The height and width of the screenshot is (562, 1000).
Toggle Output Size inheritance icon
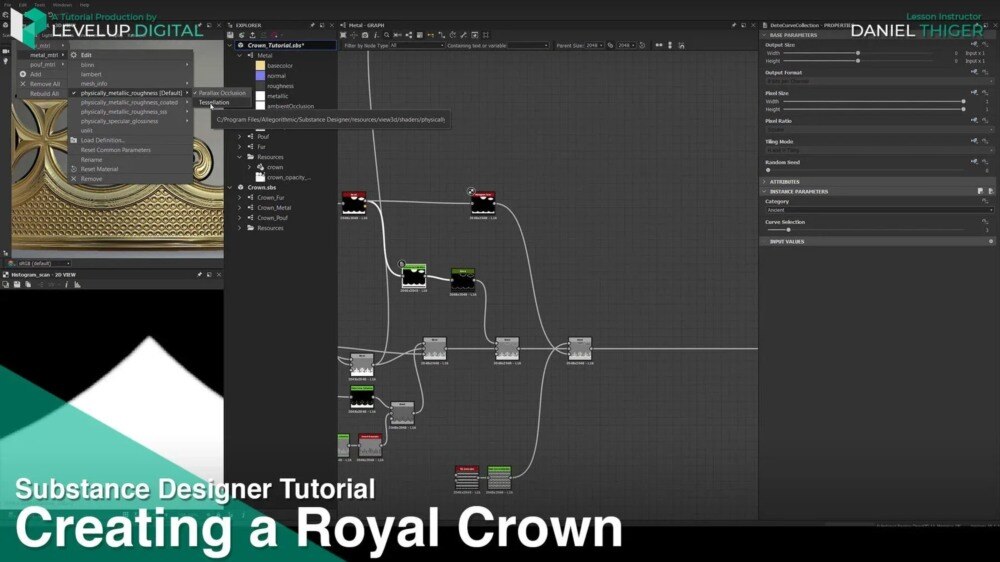coord(974,45)
